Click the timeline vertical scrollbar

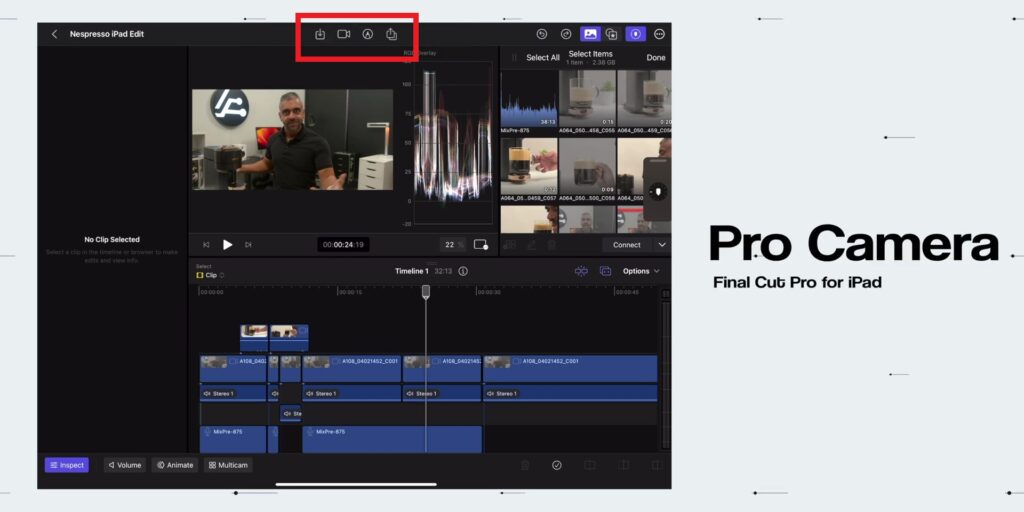pos(665,374)
